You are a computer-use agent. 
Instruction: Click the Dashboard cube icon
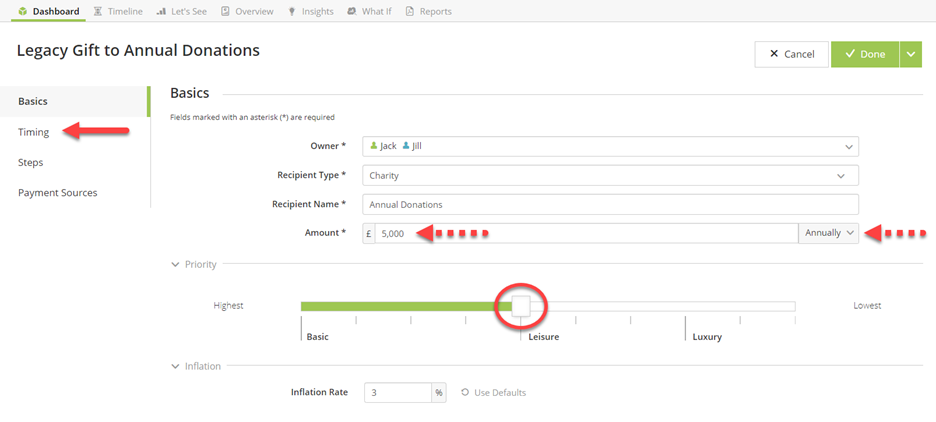pos(23,11)
